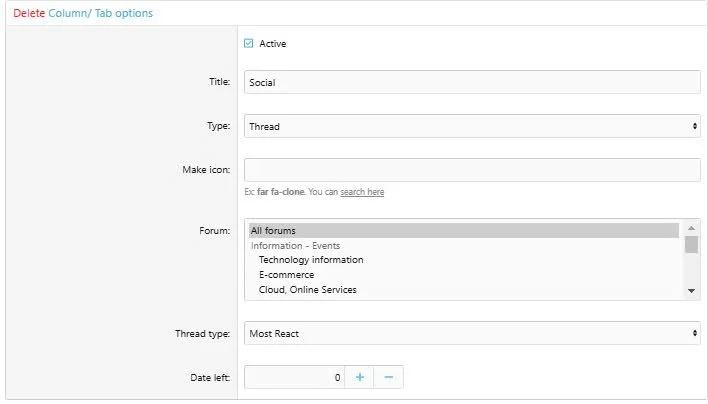Increase Date left with plus button

360,377
